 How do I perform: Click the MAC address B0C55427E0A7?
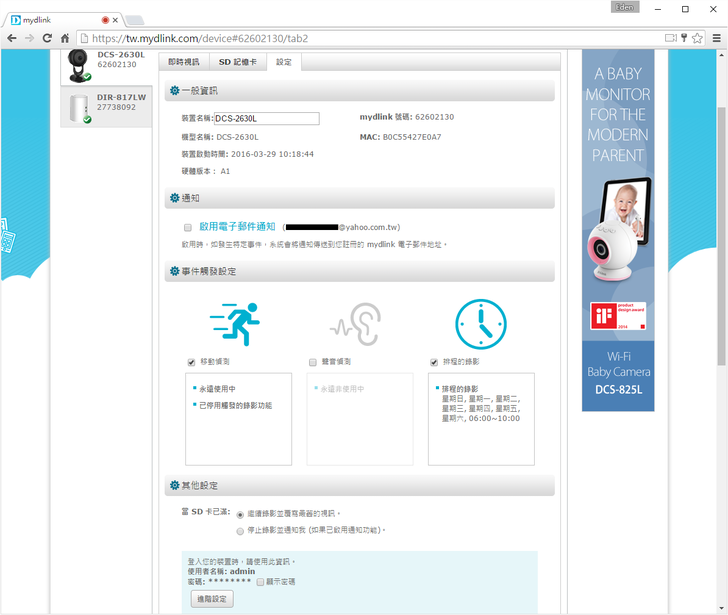point(412,137)
